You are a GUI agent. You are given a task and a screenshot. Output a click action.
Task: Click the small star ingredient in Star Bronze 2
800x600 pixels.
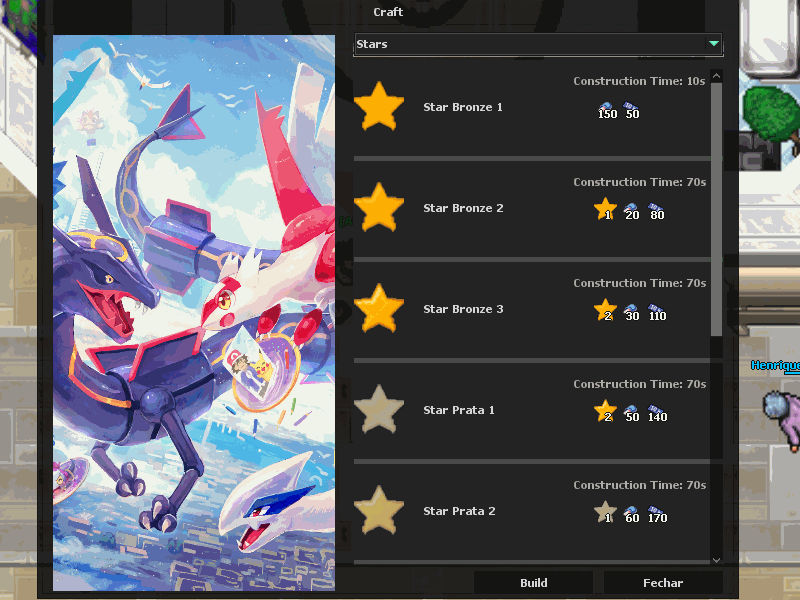tap(605, 209)
